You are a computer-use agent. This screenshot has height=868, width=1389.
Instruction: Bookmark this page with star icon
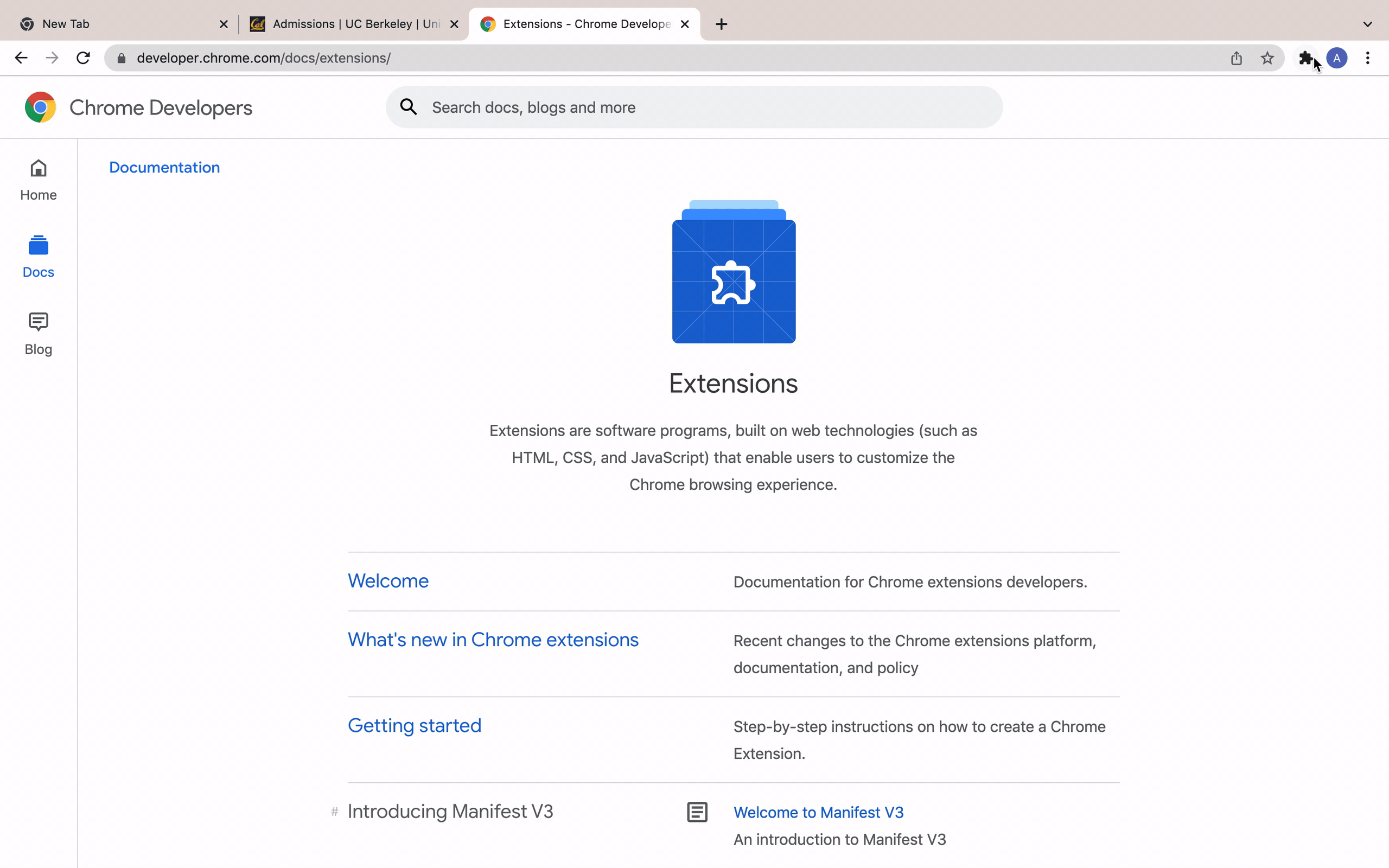pyautogui.click(x=1267, y=58)
